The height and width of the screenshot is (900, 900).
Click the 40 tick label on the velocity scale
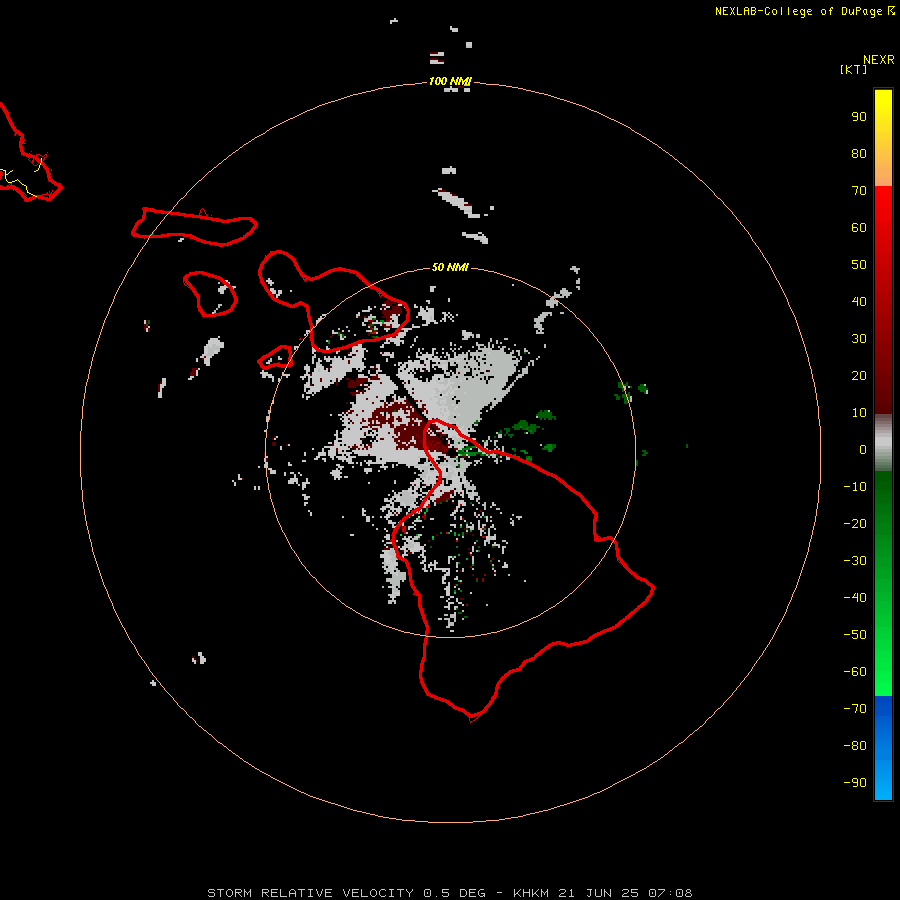click(x=859, y=302)
